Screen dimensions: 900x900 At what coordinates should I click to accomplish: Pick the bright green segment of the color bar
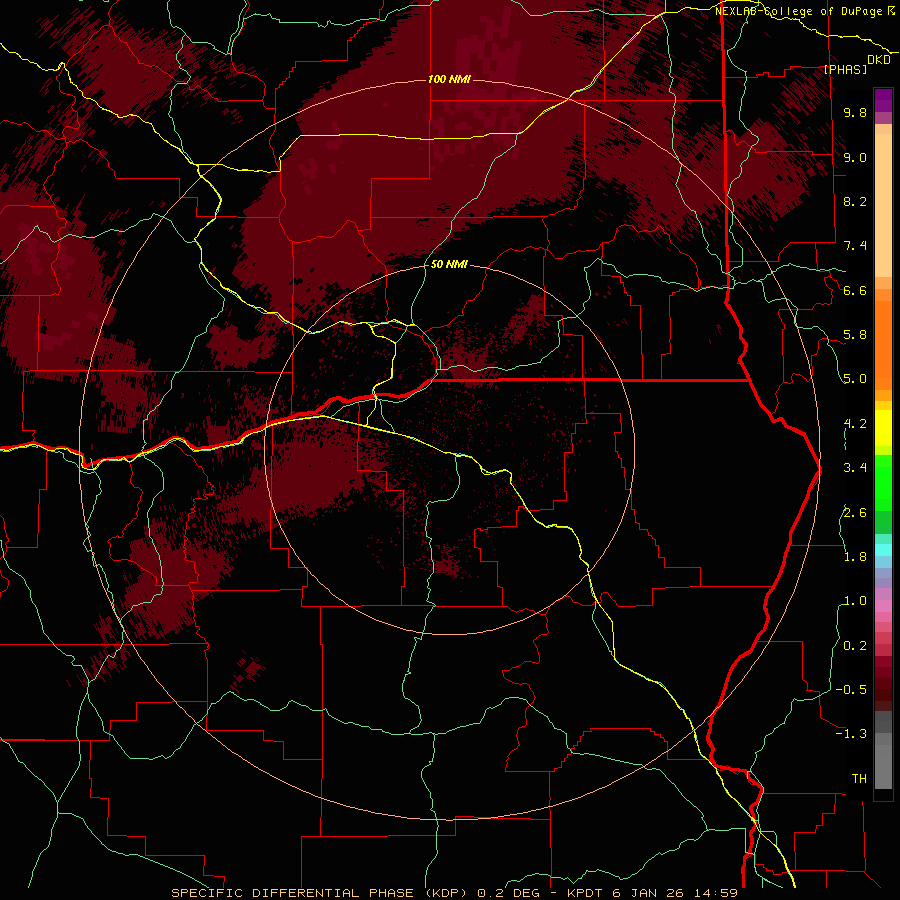pyautogui.click(x=883, y=482)
